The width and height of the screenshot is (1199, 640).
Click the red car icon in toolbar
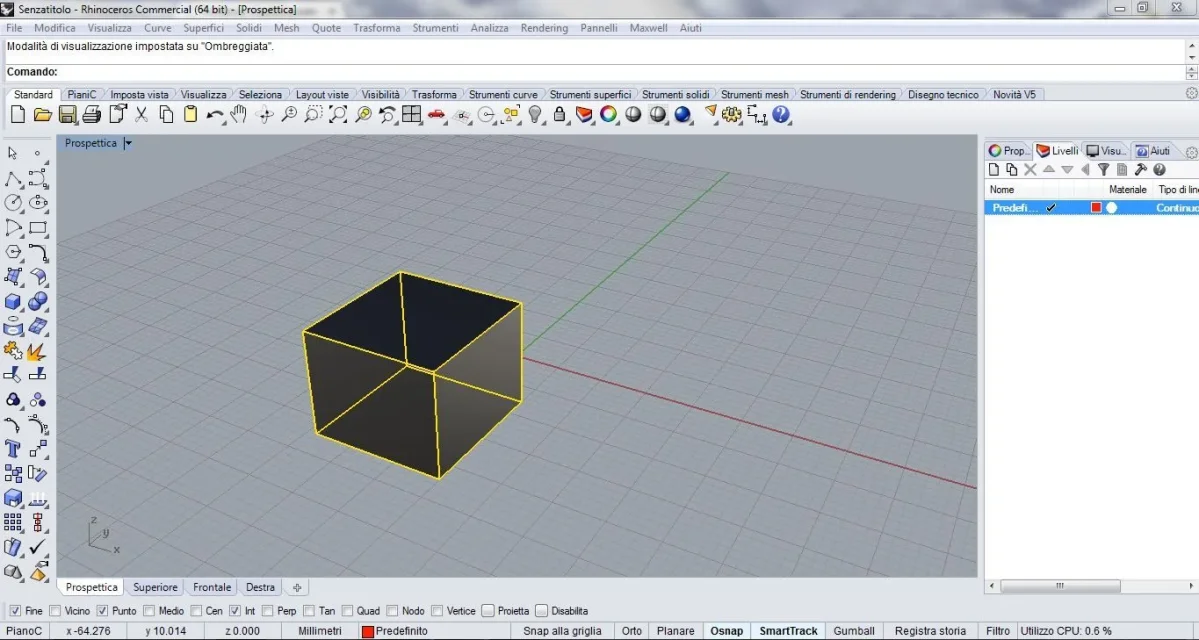(436, 115)
